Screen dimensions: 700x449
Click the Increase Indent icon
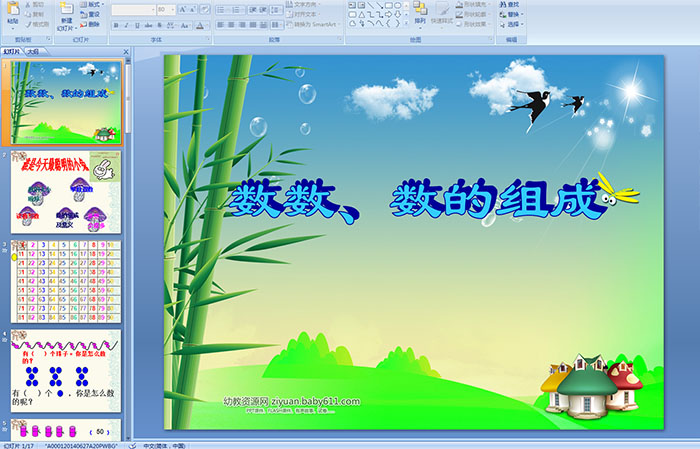tap(263, 9)
